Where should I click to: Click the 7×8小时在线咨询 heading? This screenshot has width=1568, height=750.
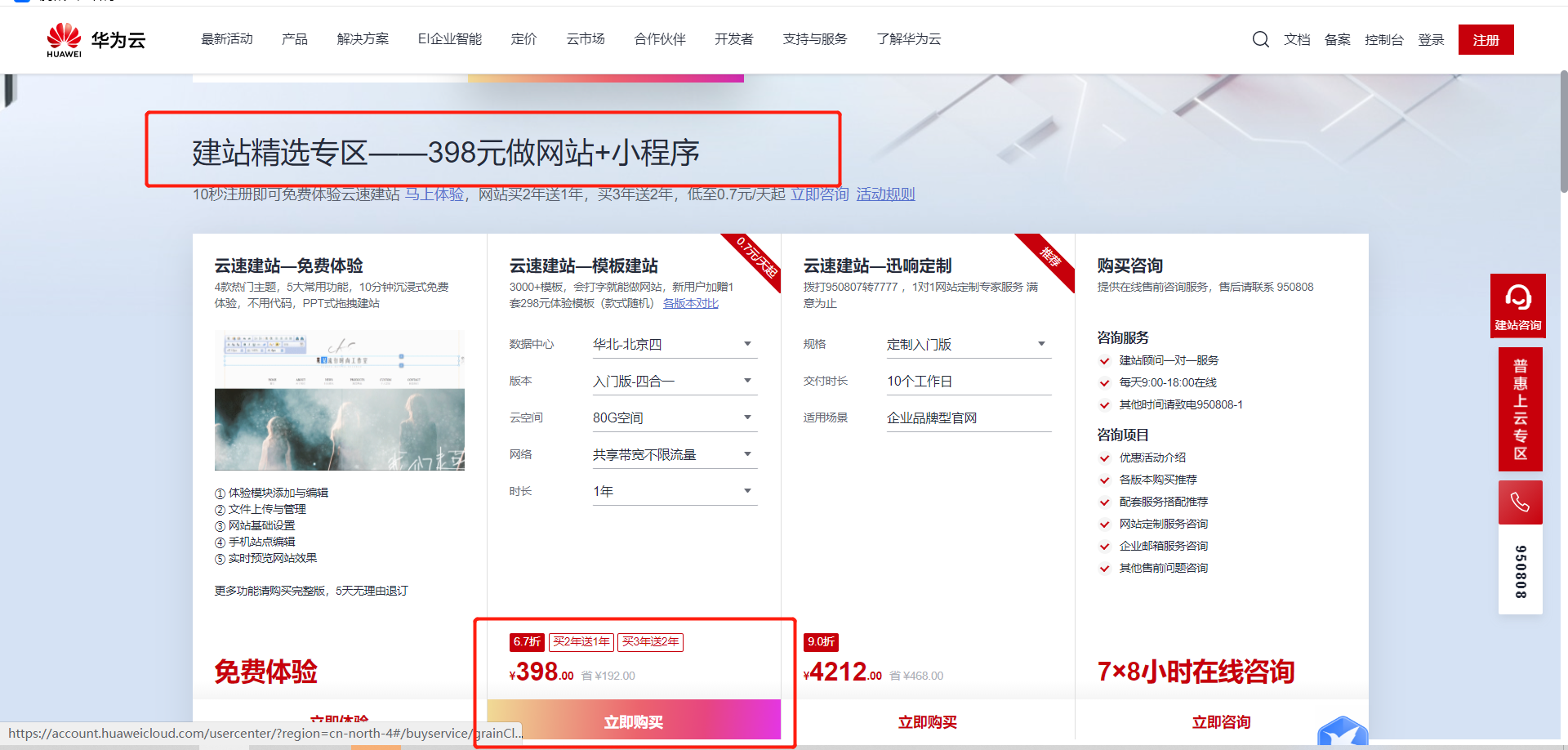pyautogui.click(x=1196, y=672)
